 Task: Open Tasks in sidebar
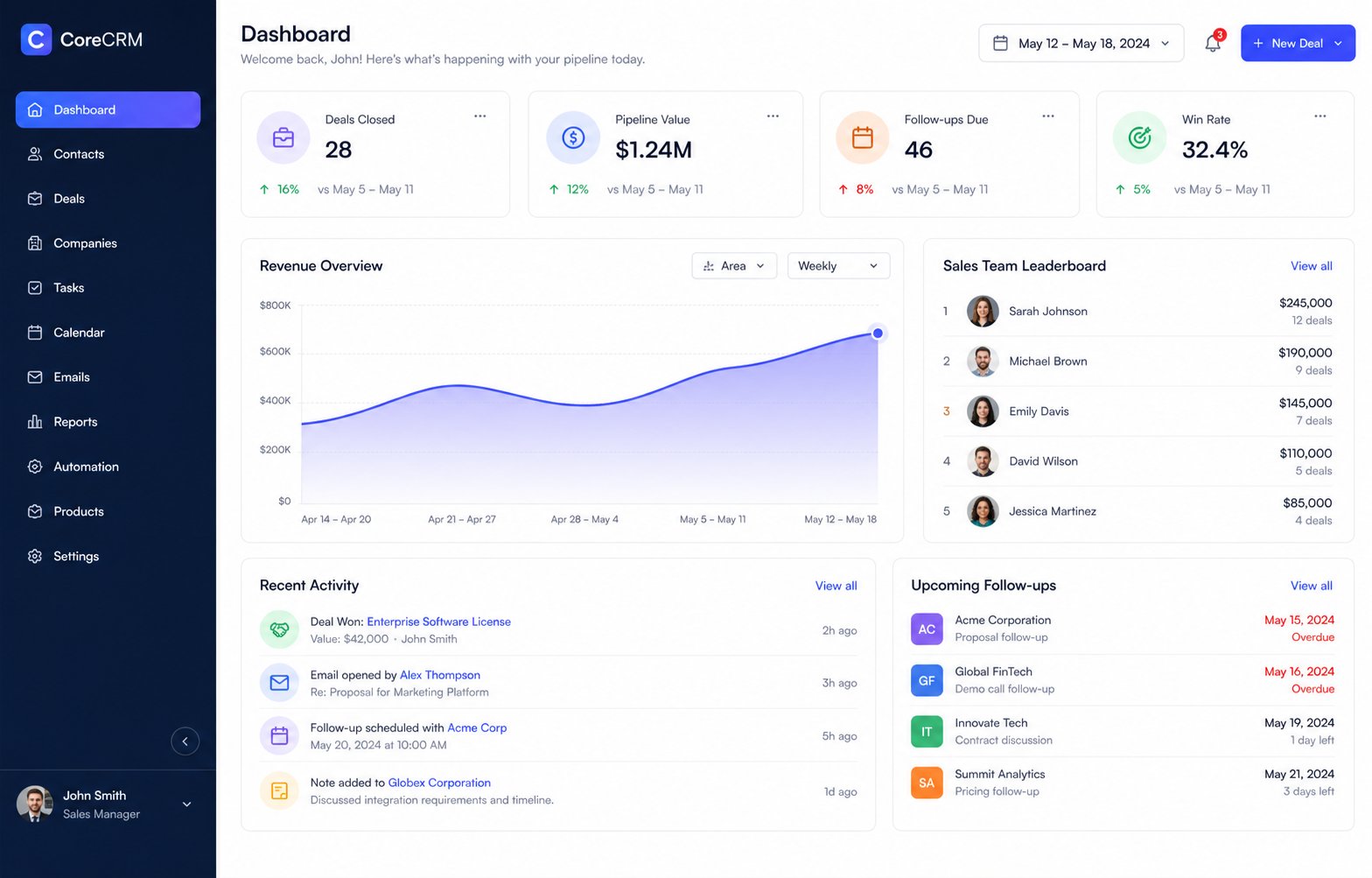(108, 288)
